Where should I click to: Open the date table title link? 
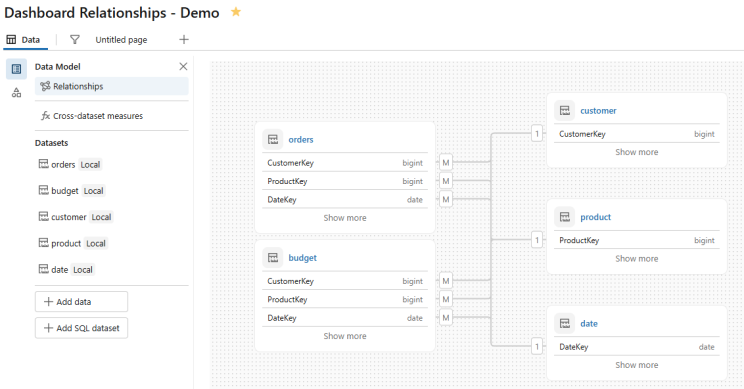click(x=589, y=324)
